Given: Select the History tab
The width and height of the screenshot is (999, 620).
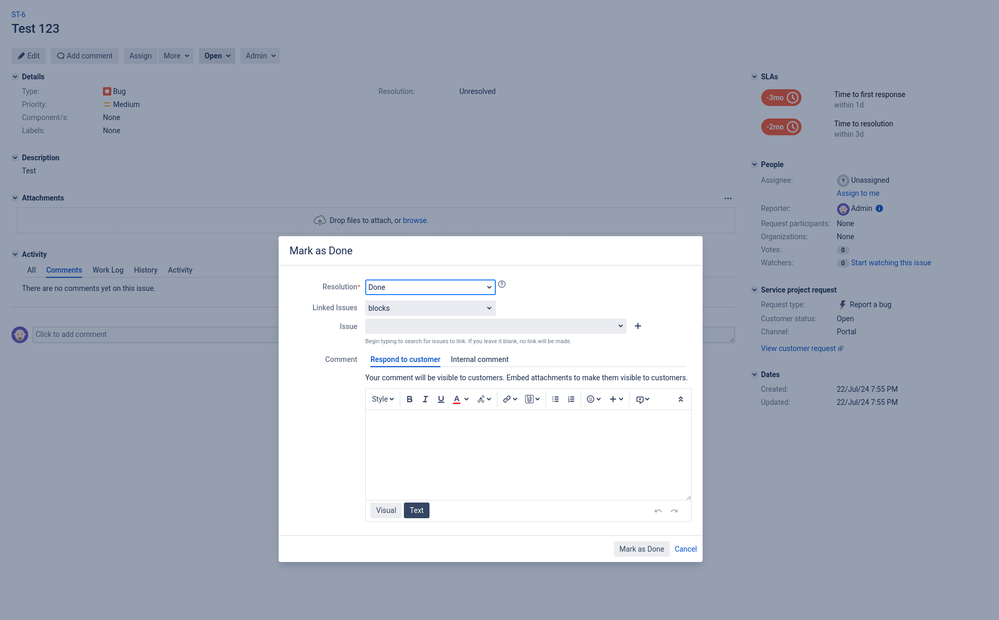Looking at the screenshot, I should [145, 270].
